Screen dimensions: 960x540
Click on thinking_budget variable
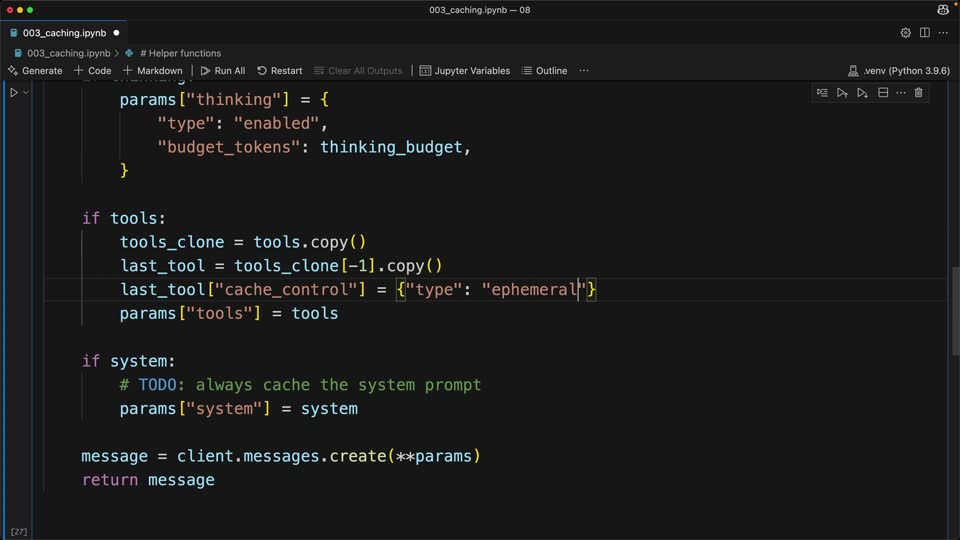[x=391, y=147]
